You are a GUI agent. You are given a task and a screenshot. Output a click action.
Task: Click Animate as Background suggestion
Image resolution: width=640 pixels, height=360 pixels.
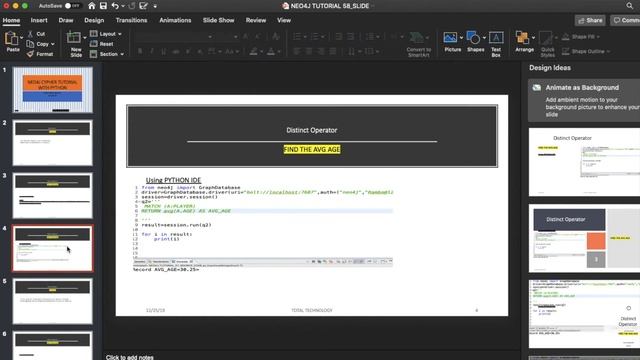coord(584,100)
